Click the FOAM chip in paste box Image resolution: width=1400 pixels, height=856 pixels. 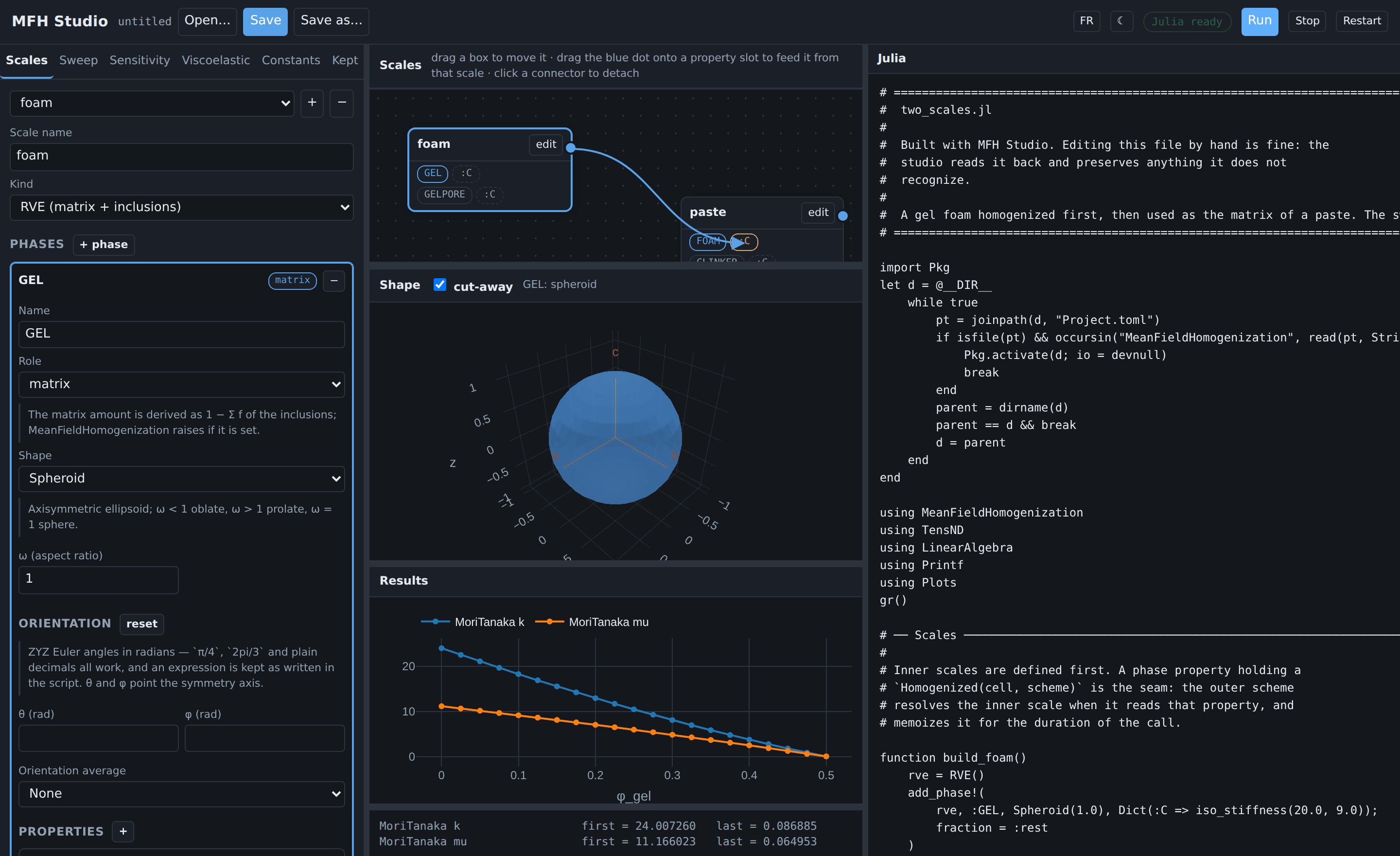(x=707, y=241)
